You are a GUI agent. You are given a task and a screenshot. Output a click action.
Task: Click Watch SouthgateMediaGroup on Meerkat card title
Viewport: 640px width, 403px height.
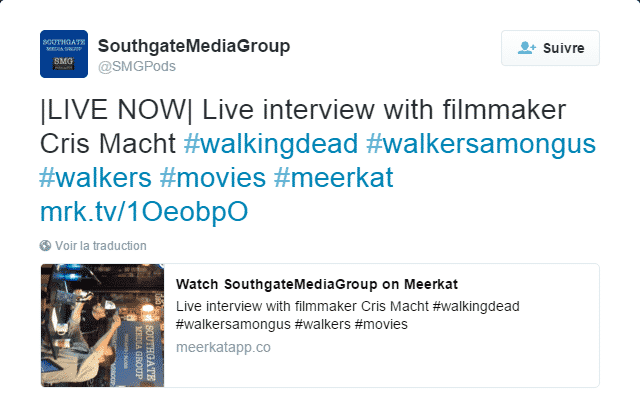tap(317, 284)
